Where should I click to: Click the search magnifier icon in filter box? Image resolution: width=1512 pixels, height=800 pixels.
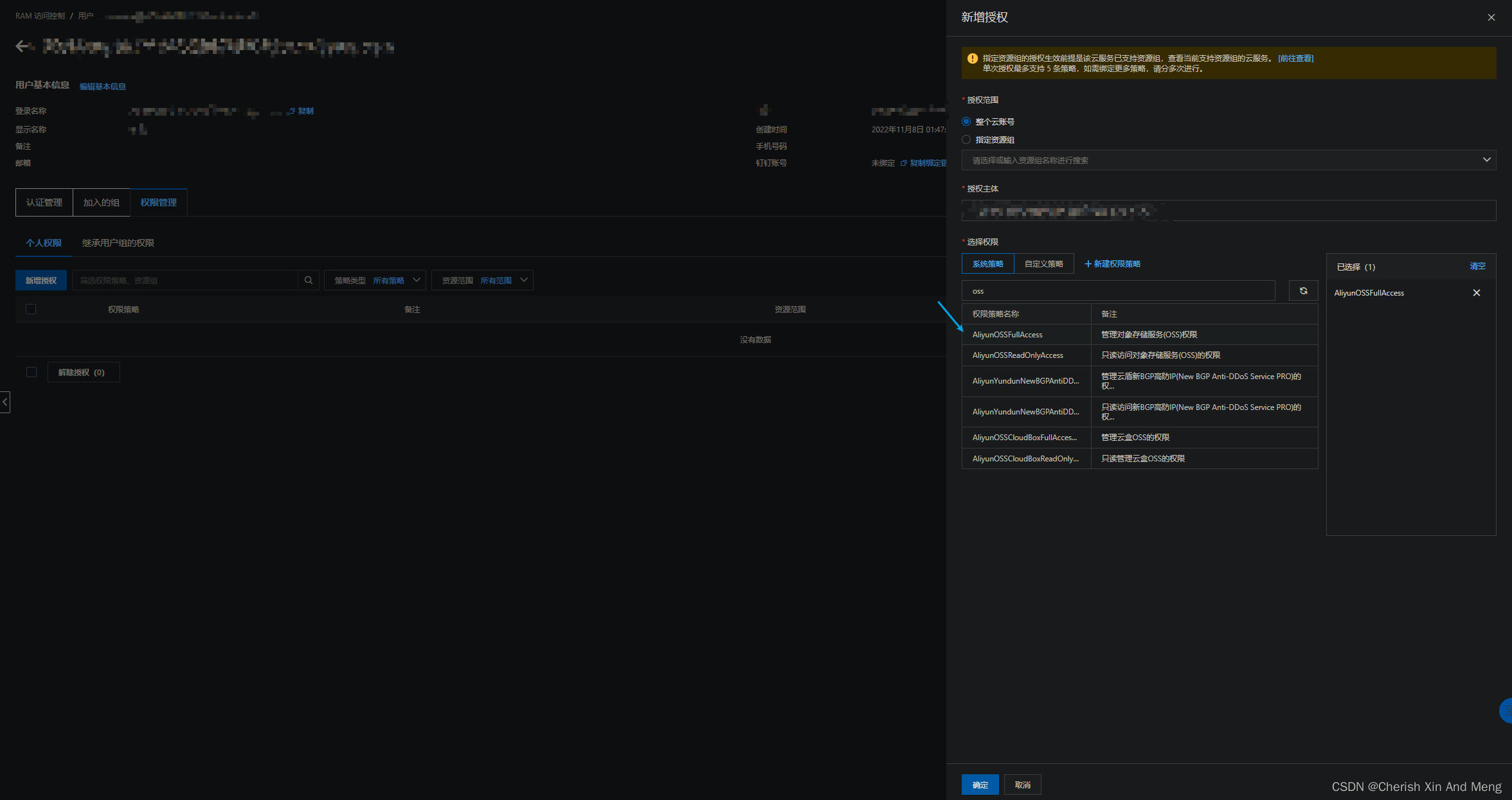(x=309, y=280)
